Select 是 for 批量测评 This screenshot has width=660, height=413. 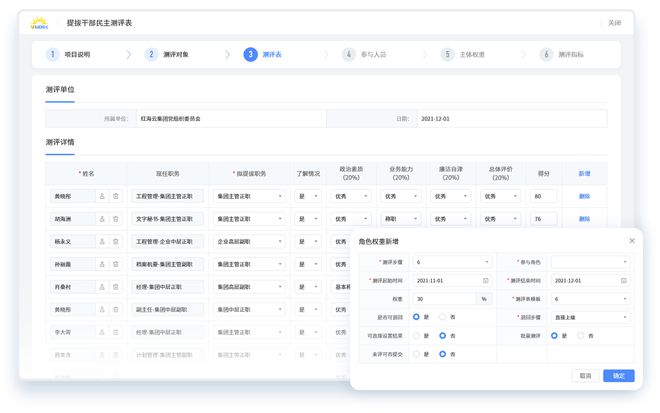pyautogui.click(x=554, y=336)
